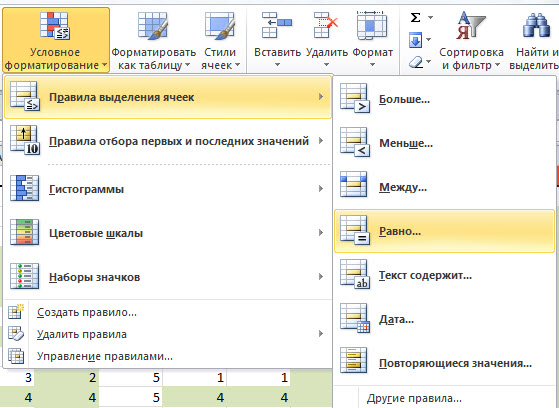Click the Удалить правила icon
The image size is (559, 408).
[16, 333]
